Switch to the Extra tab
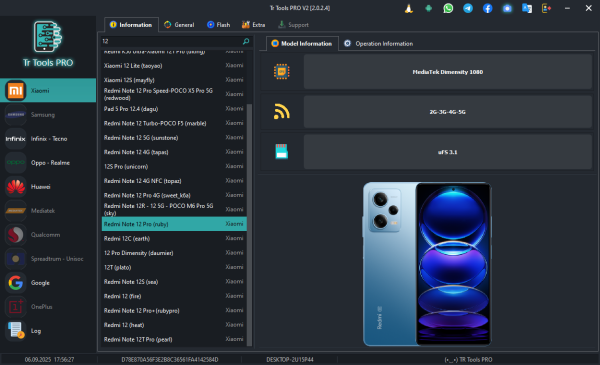Screen dimensions: 600x365 pyautogui.click(x=253, y=24)
